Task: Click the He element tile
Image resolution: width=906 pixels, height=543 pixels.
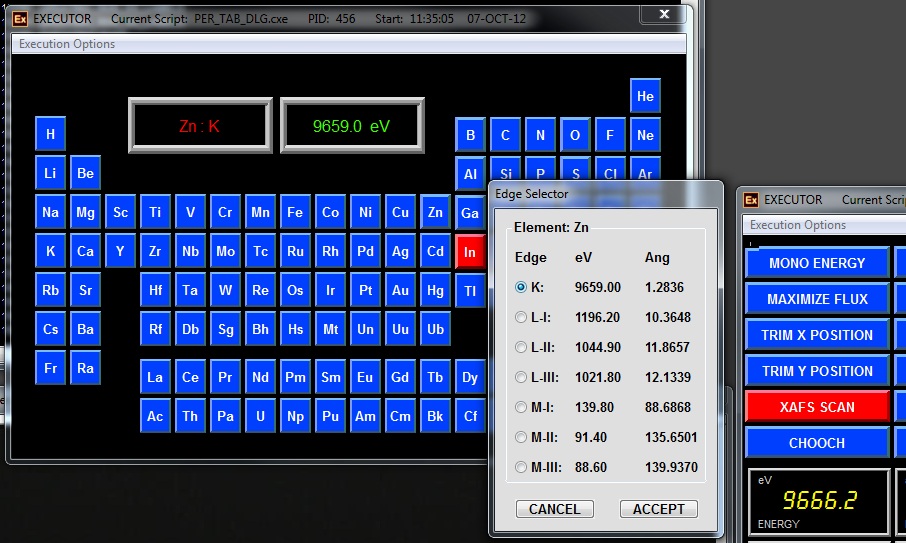Action: 645,97
